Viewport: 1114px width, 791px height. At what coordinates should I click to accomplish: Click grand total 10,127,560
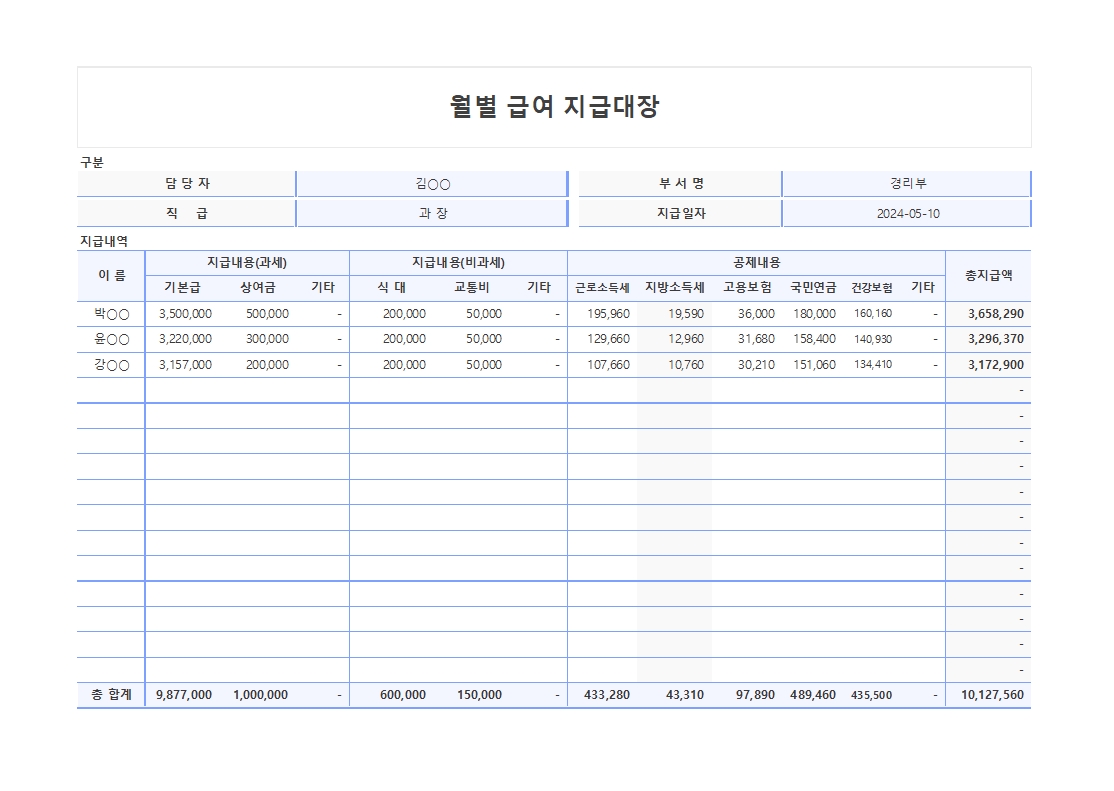pyautogui.click(x=993, y=695)
